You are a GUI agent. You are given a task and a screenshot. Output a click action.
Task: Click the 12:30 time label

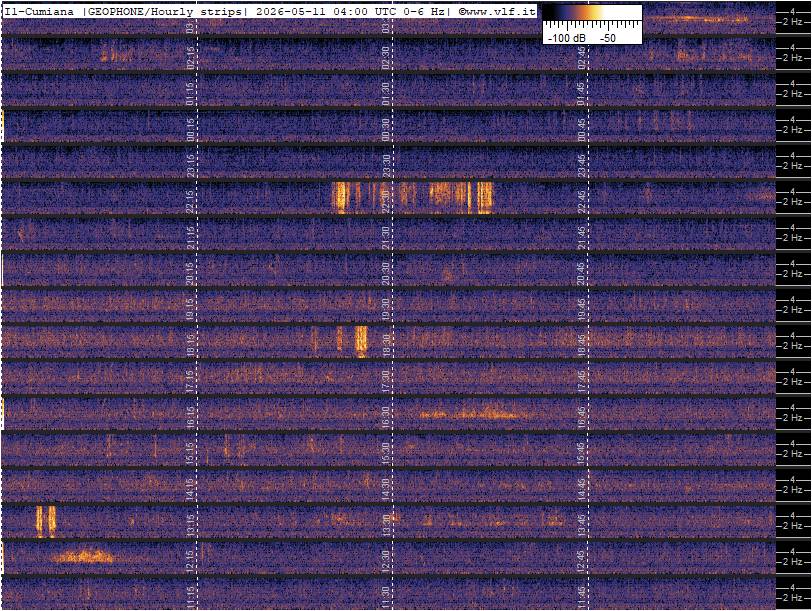(386, 561)
